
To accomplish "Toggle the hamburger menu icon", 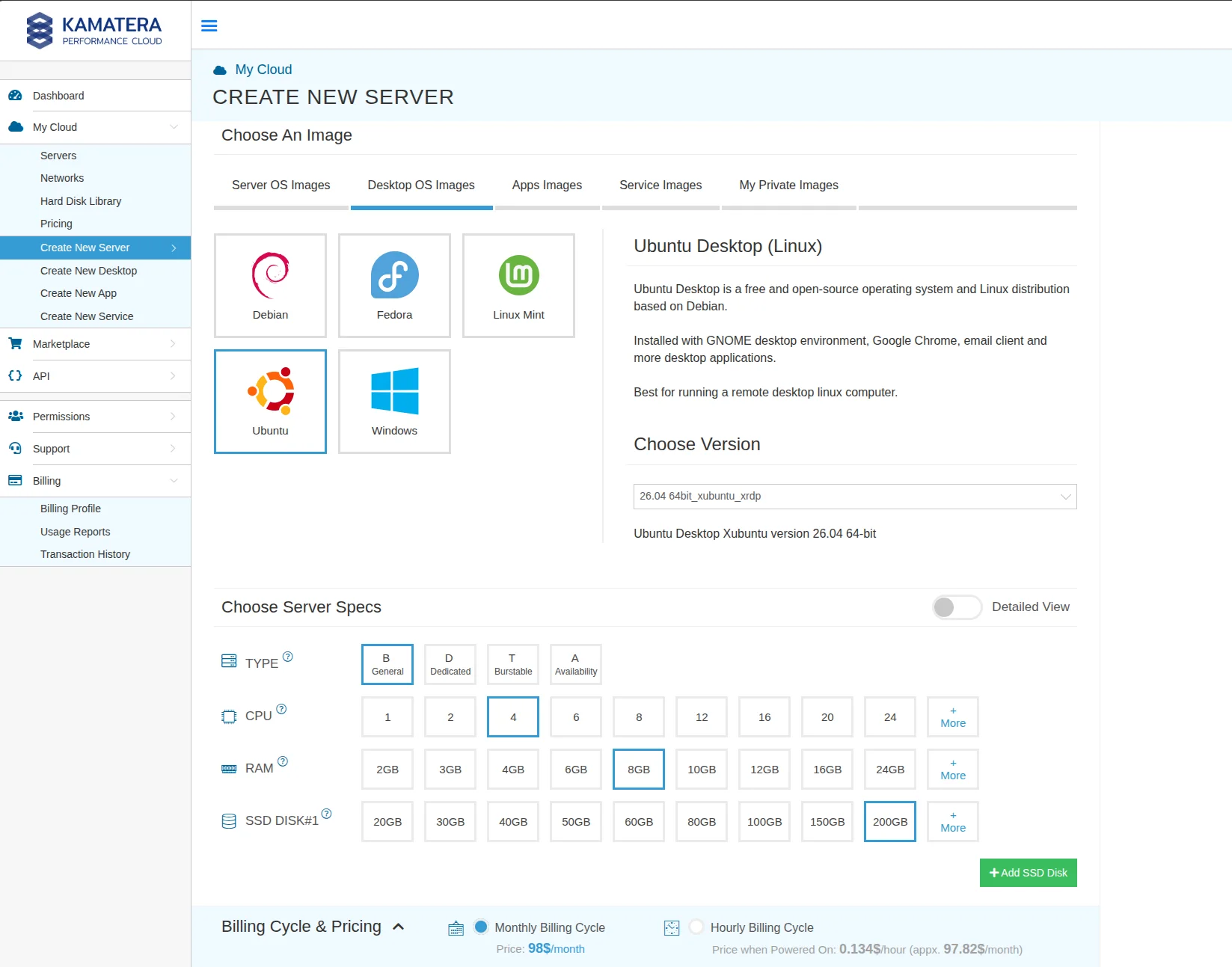I will (x=209, y=25).
